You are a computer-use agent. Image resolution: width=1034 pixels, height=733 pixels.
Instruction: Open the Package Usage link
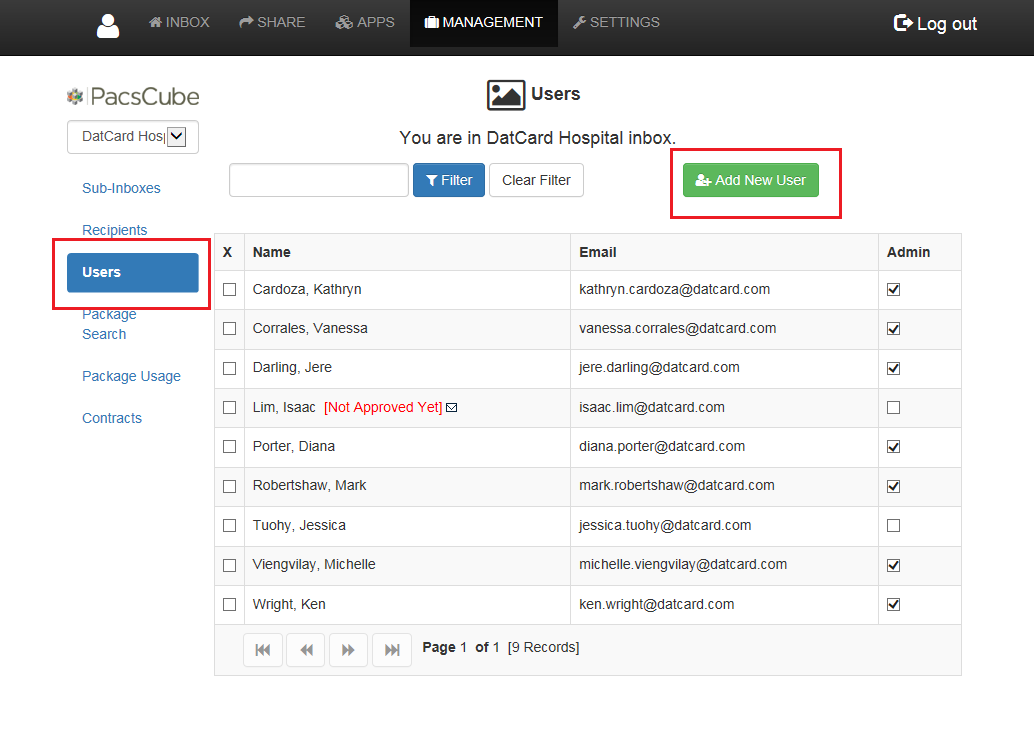tap(131, 376)
